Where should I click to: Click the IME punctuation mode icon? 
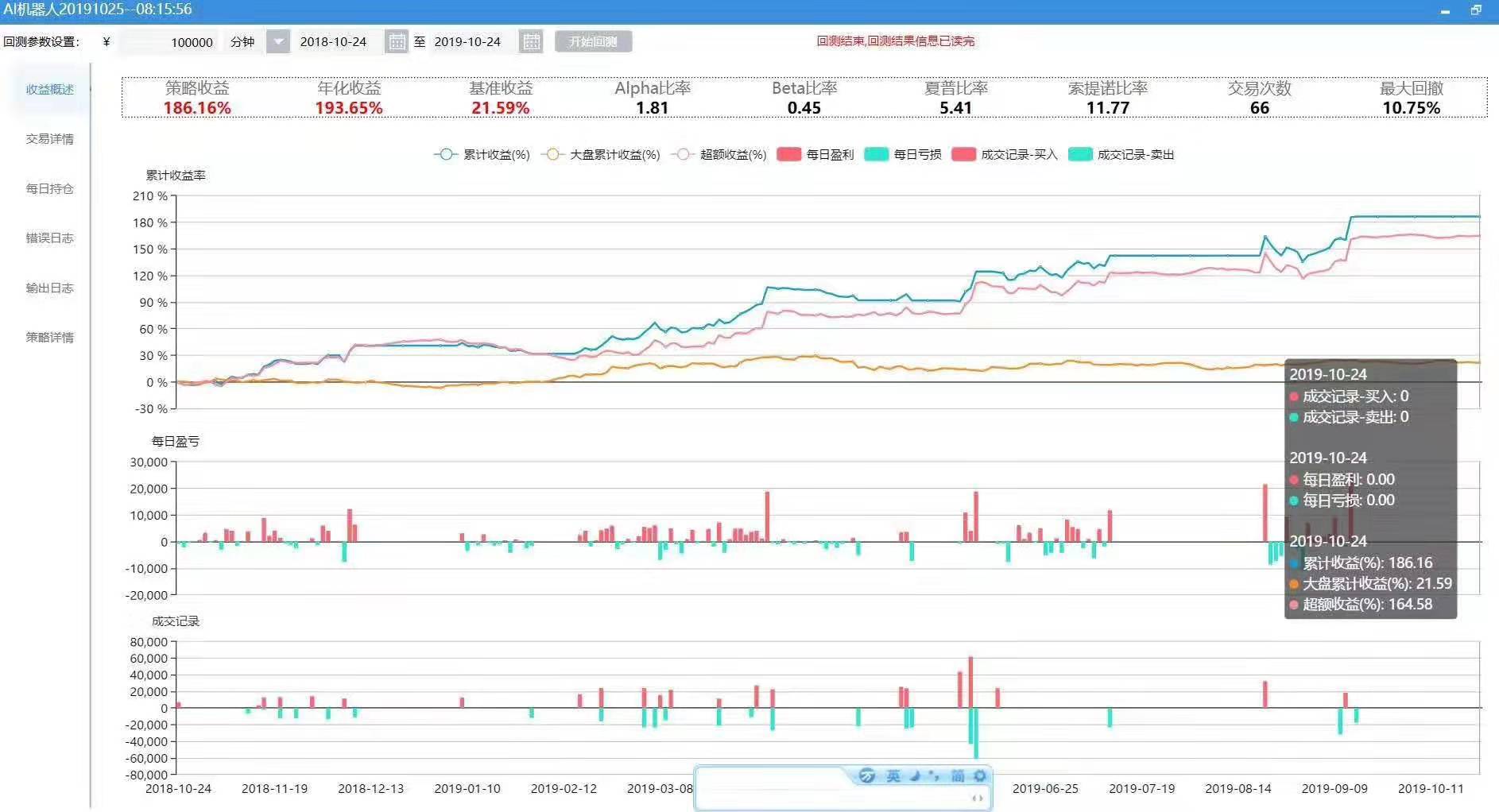(934, 775)
